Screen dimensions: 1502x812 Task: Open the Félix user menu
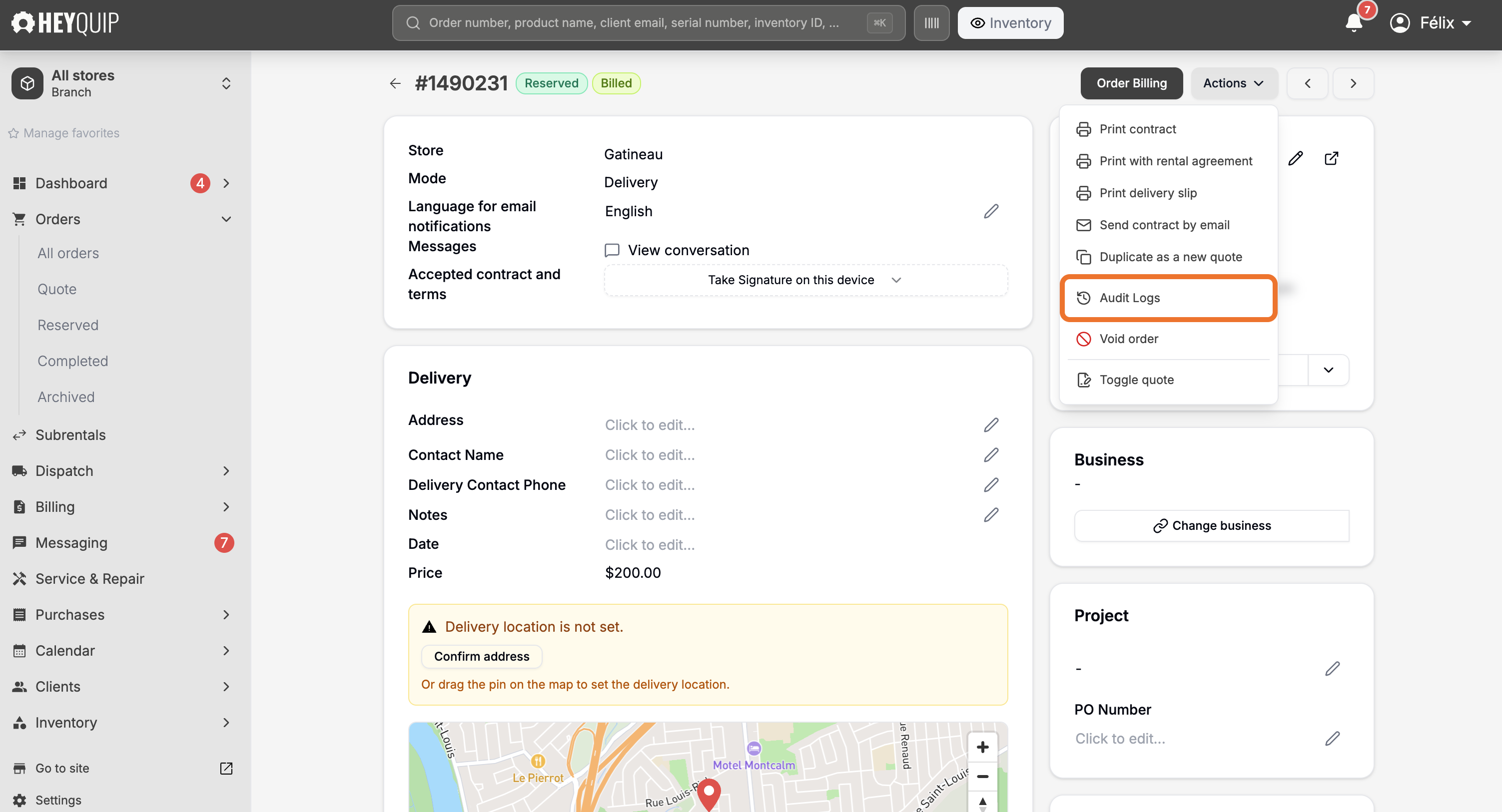click(1431, 23)
